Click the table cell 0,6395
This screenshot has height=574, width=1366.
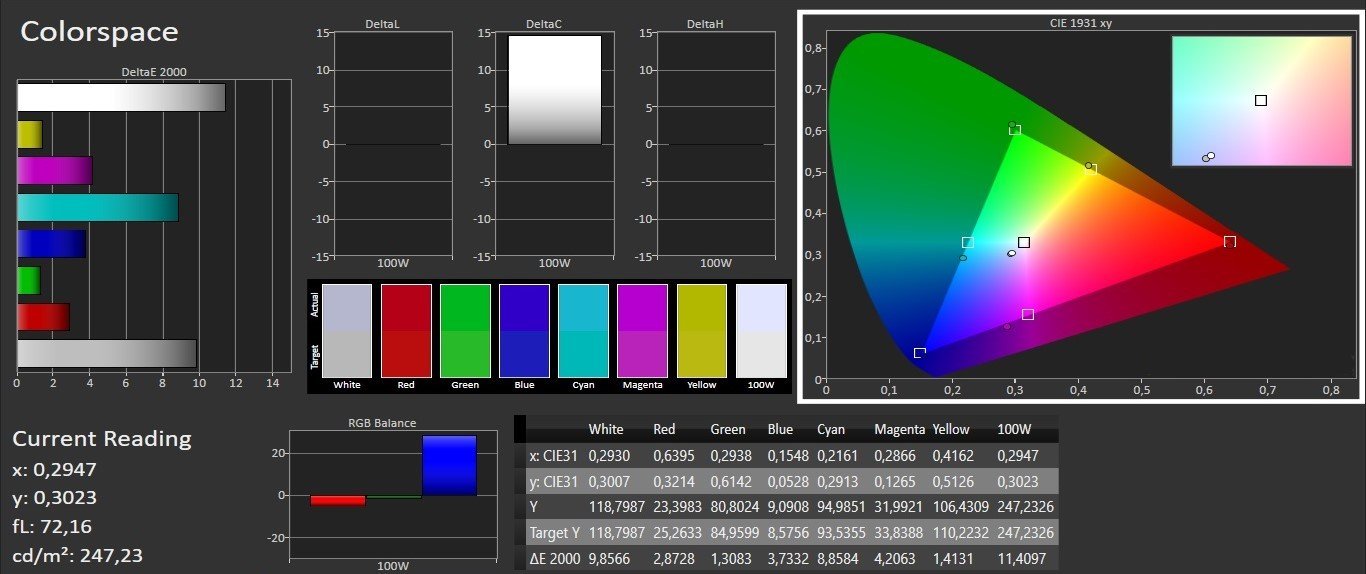point(674,456)
